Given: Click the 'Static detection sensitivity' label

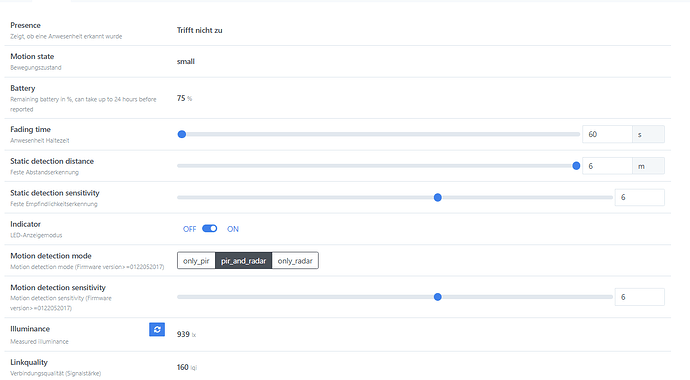Looking at the screenshot, I should 55,193.
